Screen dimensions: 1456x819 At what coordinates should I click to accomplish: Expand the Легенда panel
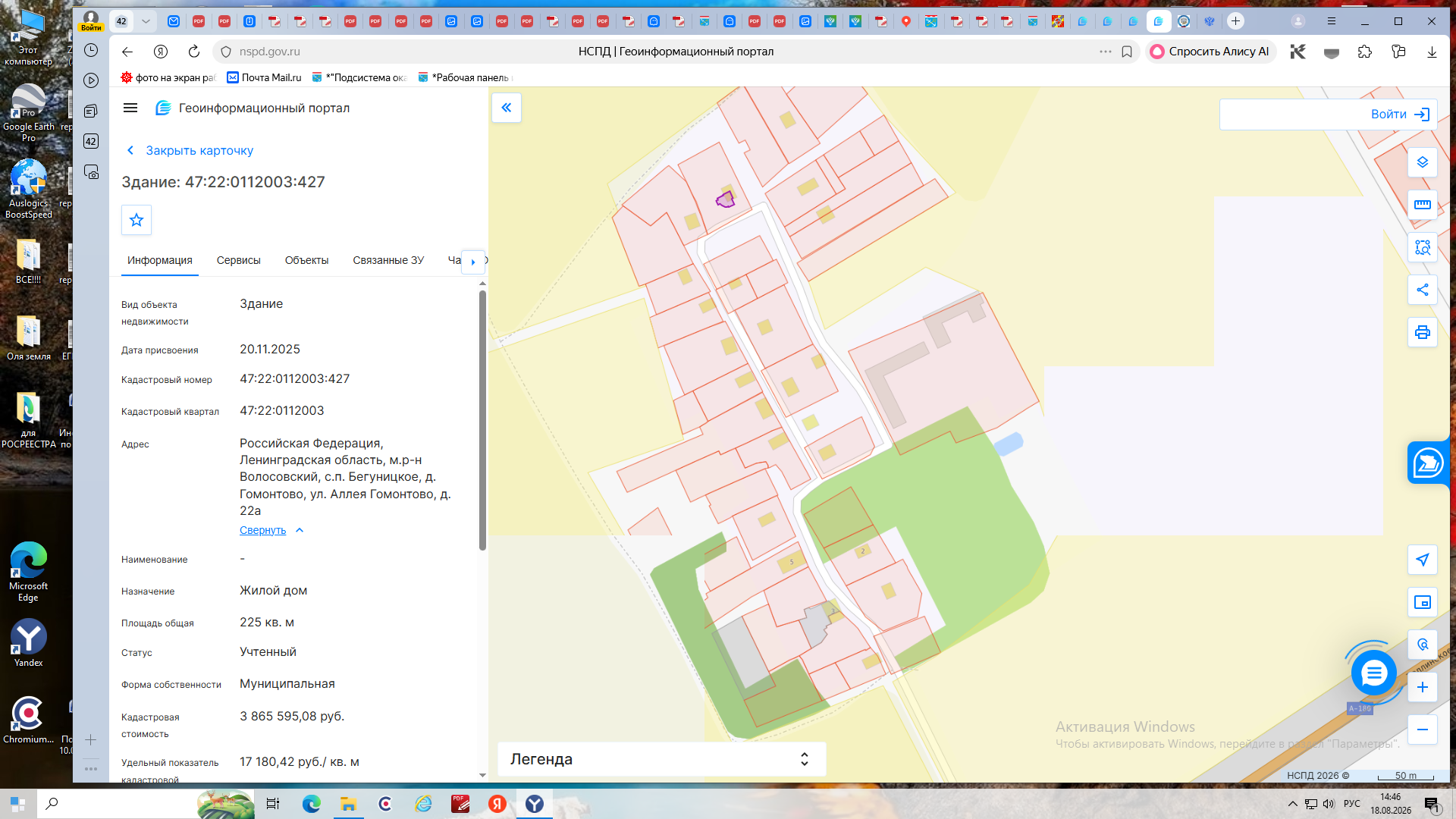click(x=661, y=759)
